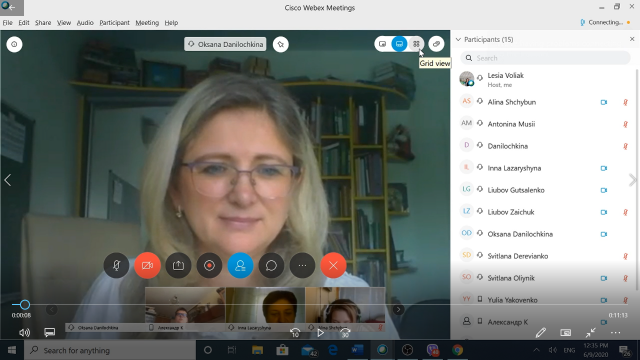Click the pencil edit icon
640x360 pixels.
[541, 333]
